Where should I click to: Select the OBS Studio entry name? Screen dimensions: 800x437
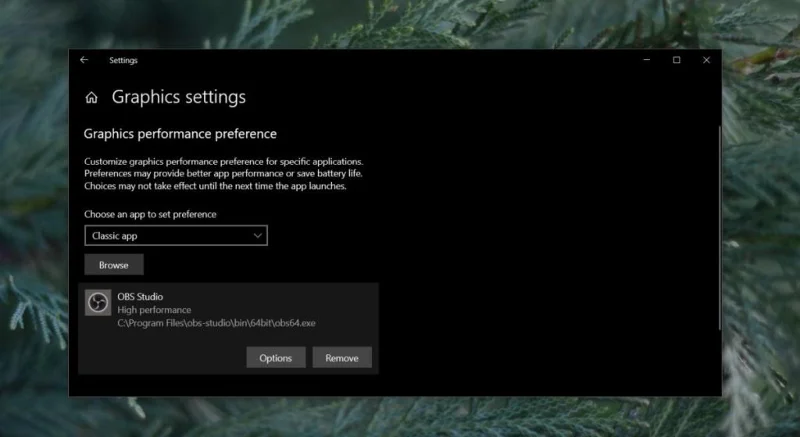point(140,297)
